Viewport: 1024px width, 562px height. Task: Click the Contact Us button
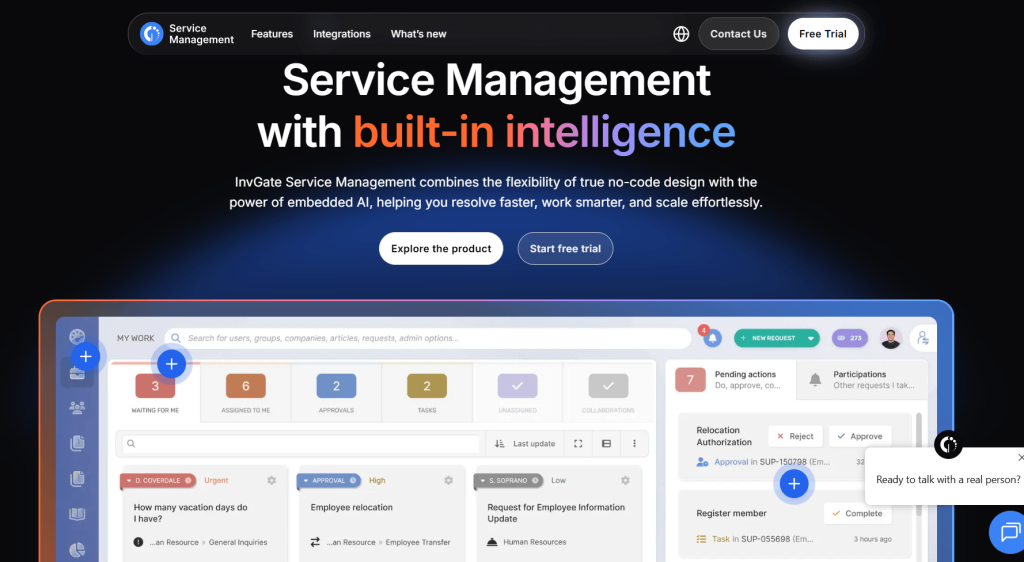click(x=739, y=34)
